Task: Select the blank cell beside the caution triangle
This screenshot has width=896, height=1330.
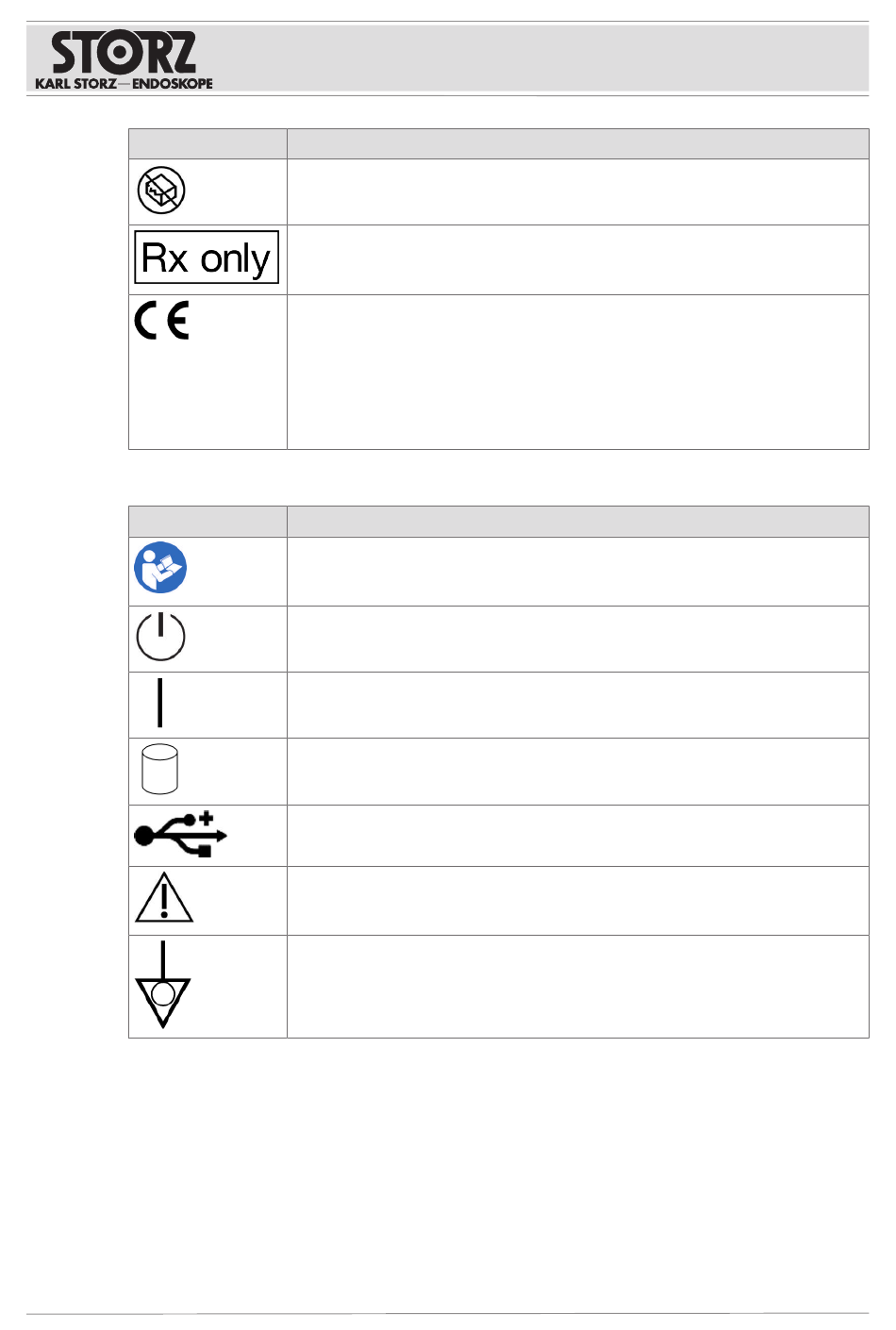Action: click(x=577, y=900)
